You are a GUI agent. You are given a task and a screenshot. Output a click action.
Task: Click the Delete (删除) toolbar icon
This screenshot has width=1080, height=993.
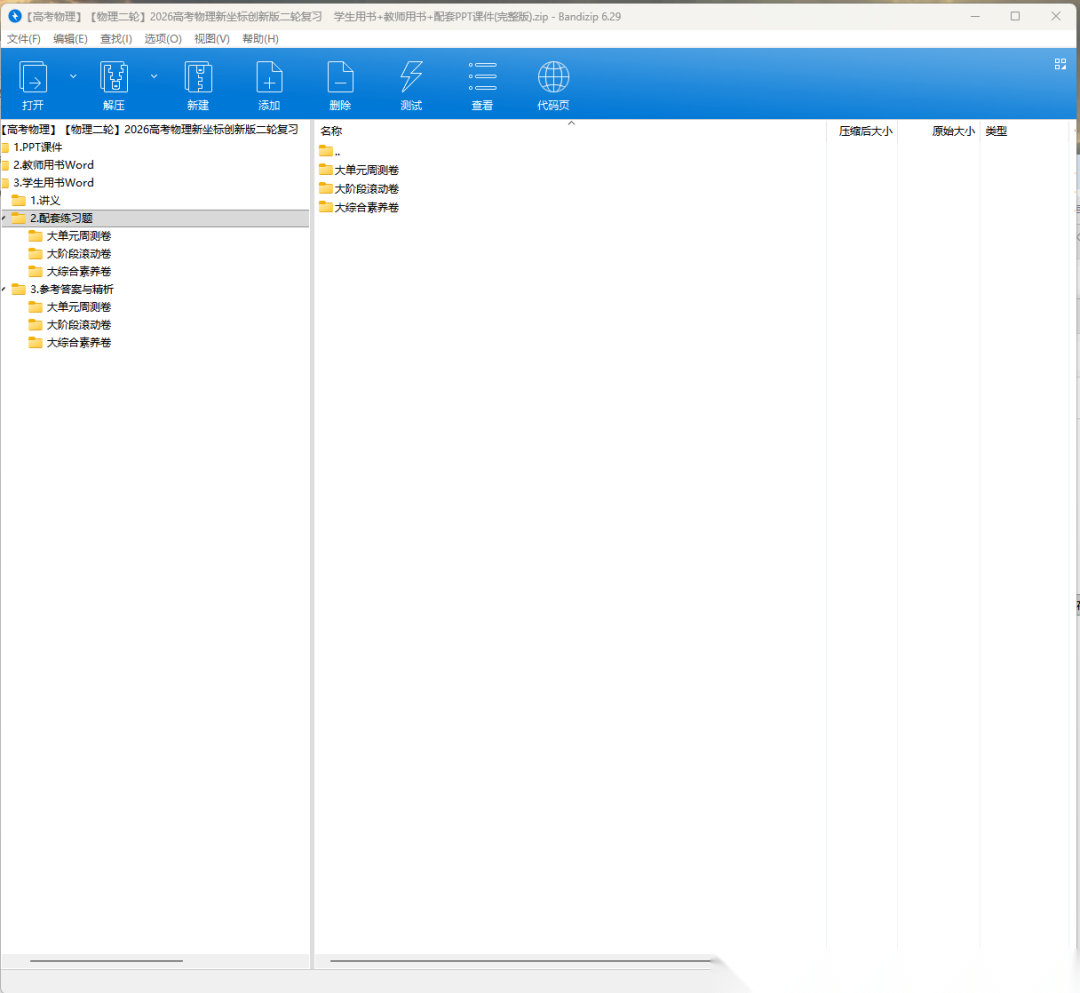340,78
